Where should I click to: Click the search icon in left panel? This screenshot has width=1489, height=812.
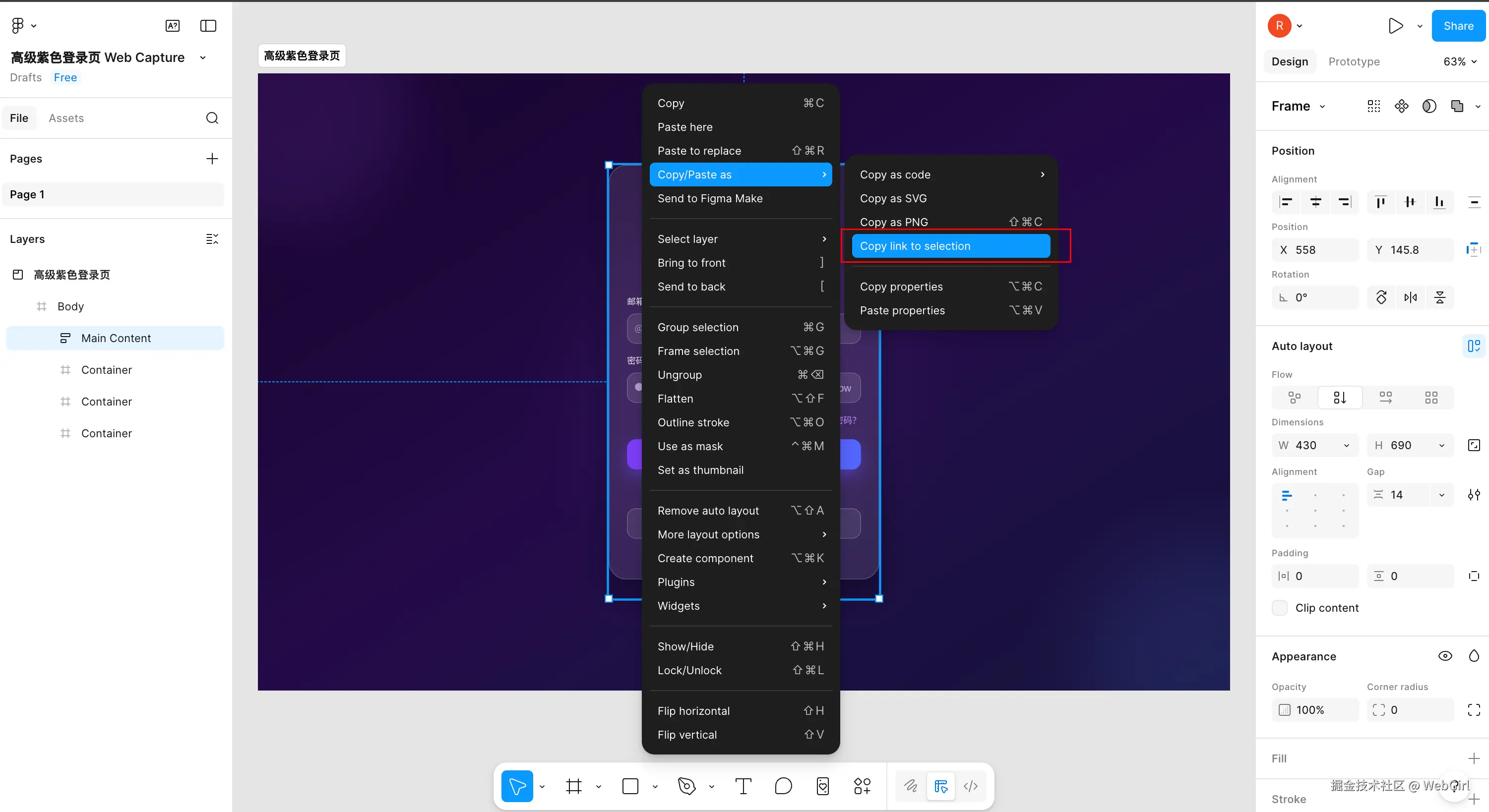pyautogui.click(x=212, y=118)
